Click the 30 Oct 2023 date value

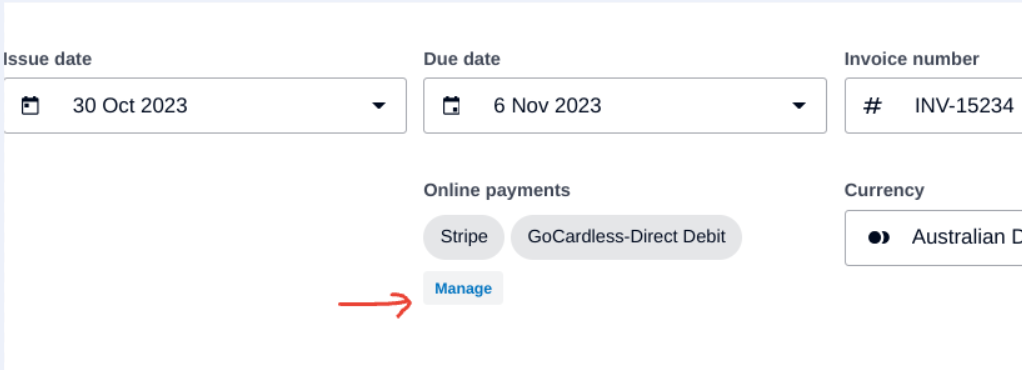click(x=130, y=106)
